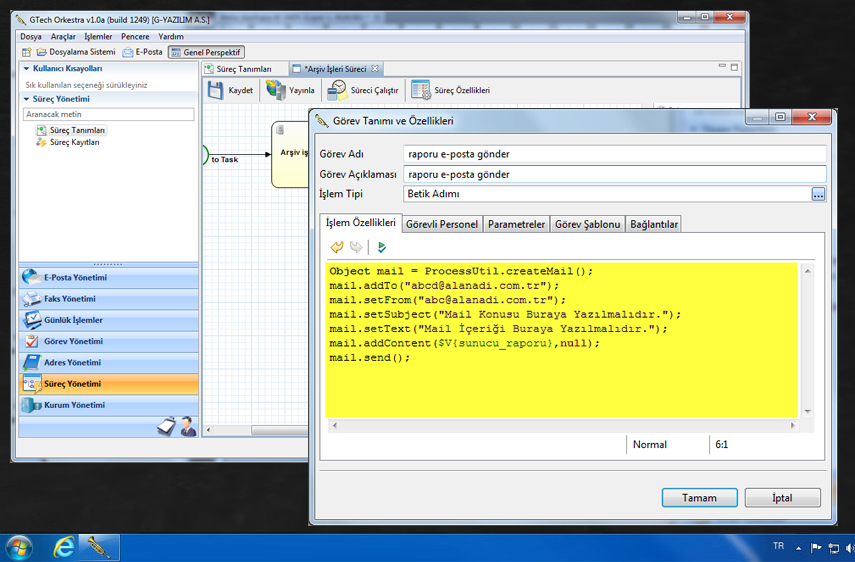855x562 pixels.
Task: Switch to Görevli Personel tab
Action: click(x=442, y=224)
